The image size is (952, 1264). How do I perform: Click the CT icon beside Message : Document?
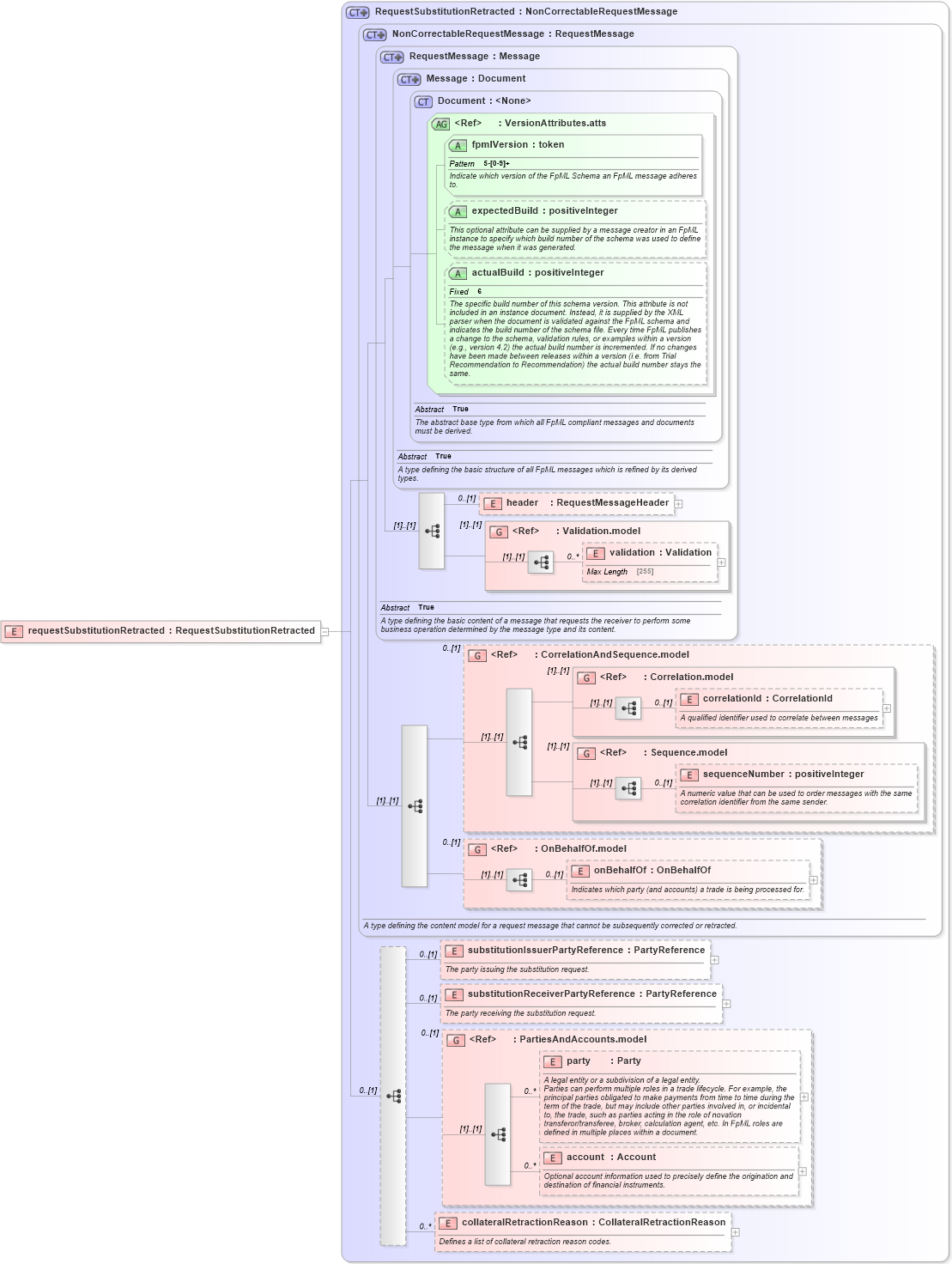(409, 79)
